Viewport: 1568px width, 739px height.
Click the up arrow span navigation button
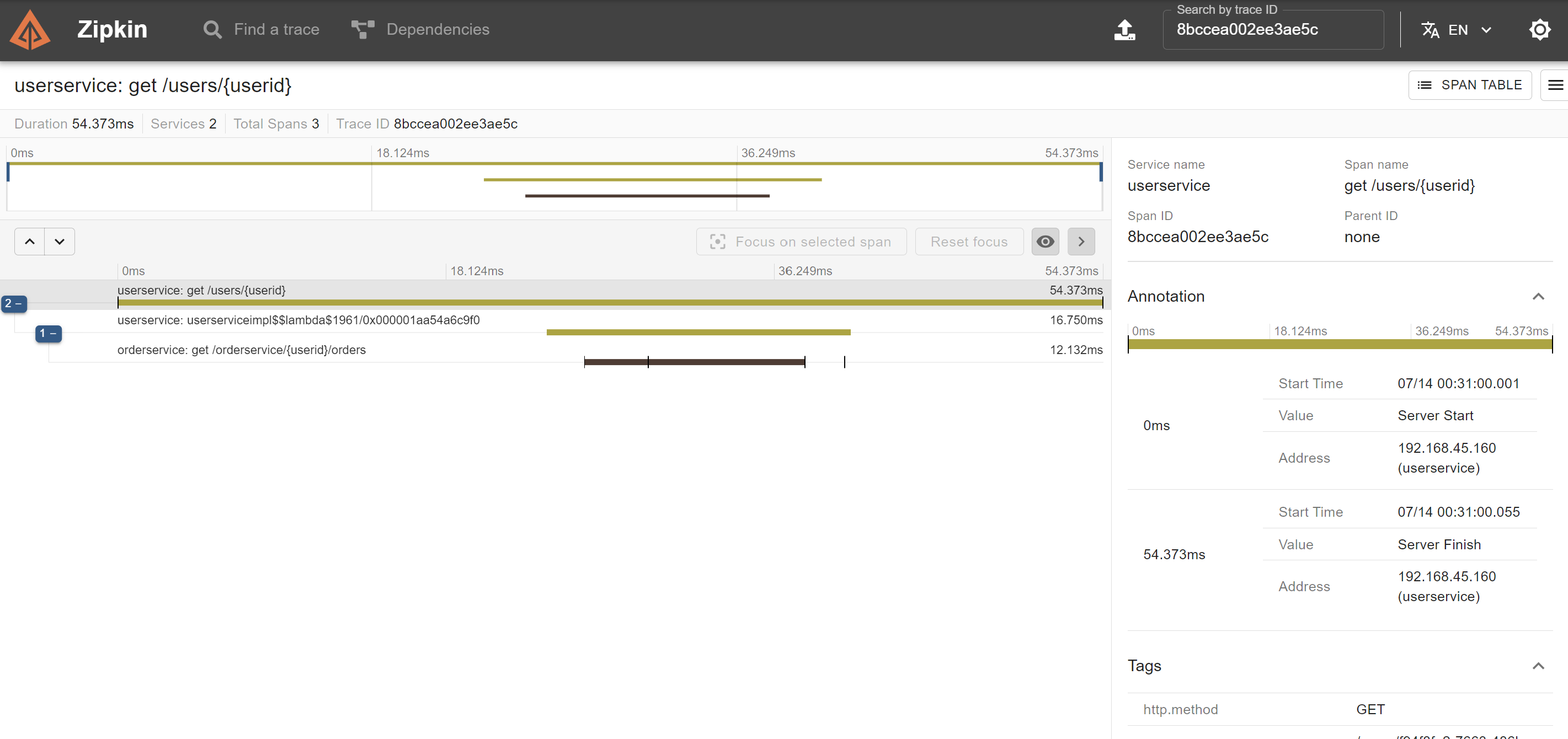point(30,242)
